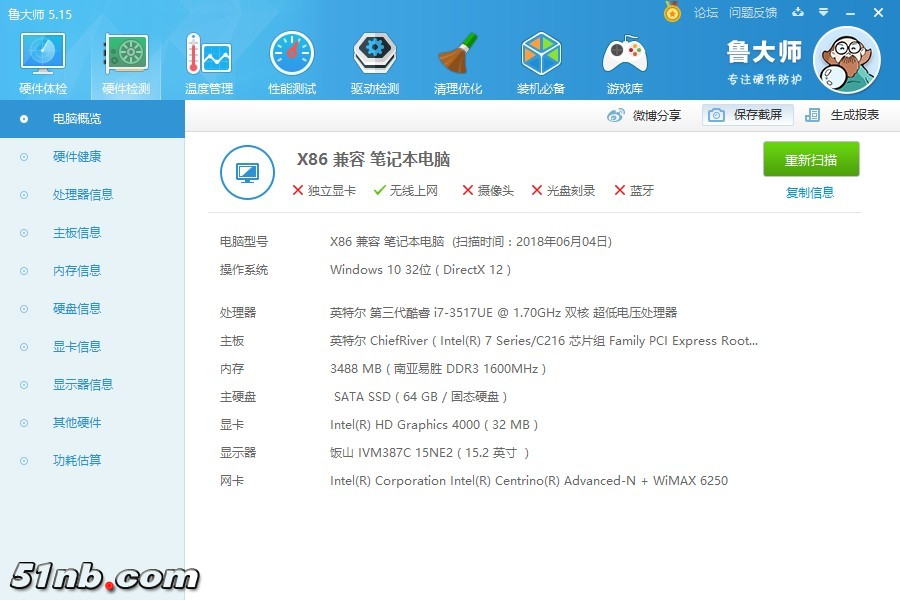Select 硬件健康 in the sidebar

pyautogui.click(x=77, y=157)
